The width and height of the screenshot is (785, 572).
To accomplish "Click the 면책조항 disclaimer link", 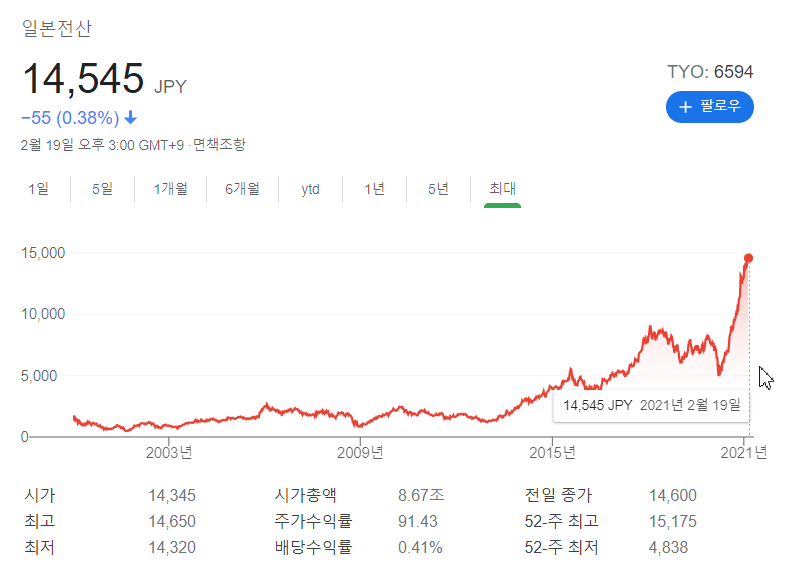I will click(x=219, y=145).
